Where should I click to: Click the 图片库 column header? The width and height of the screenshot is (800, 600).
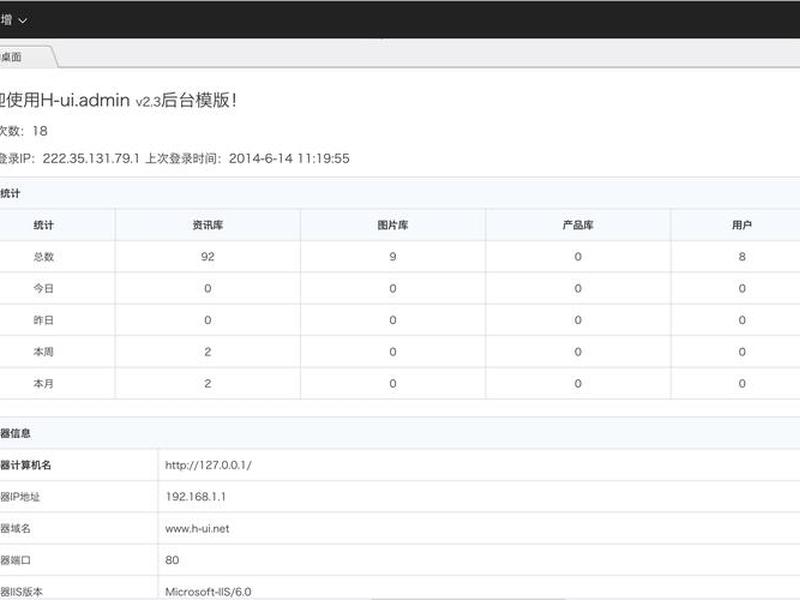pos(393,225)
